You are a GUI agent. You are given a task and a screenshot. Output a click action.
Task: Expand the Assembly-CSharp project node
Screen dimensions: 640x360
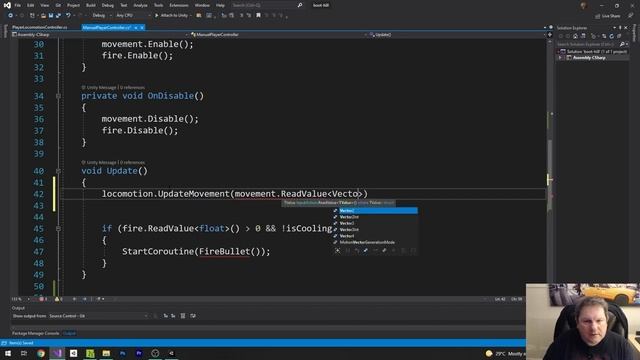point(560,58)
